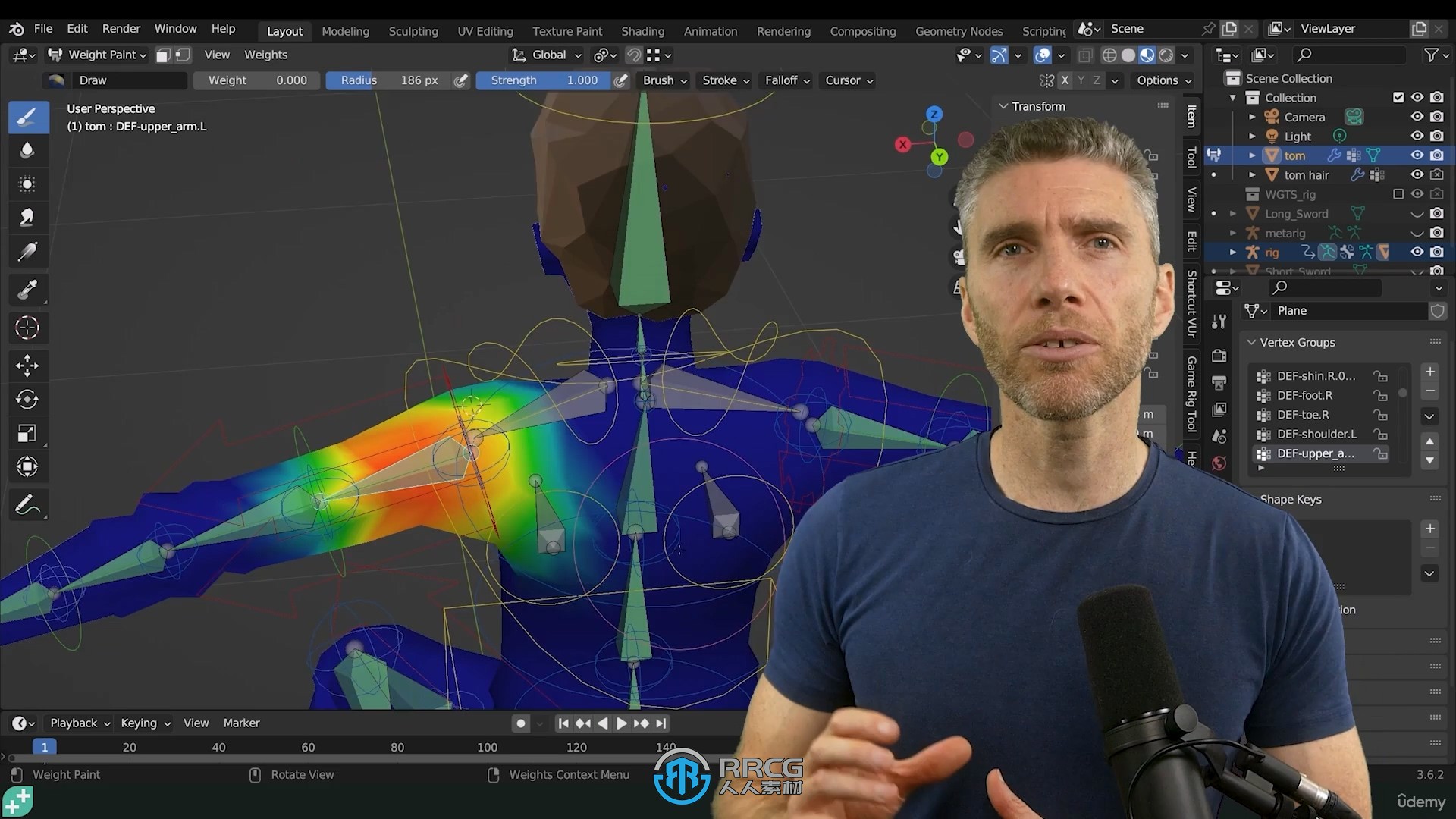
Task: Click the X axis on the navigation gizmo
Action: point(902,144)
